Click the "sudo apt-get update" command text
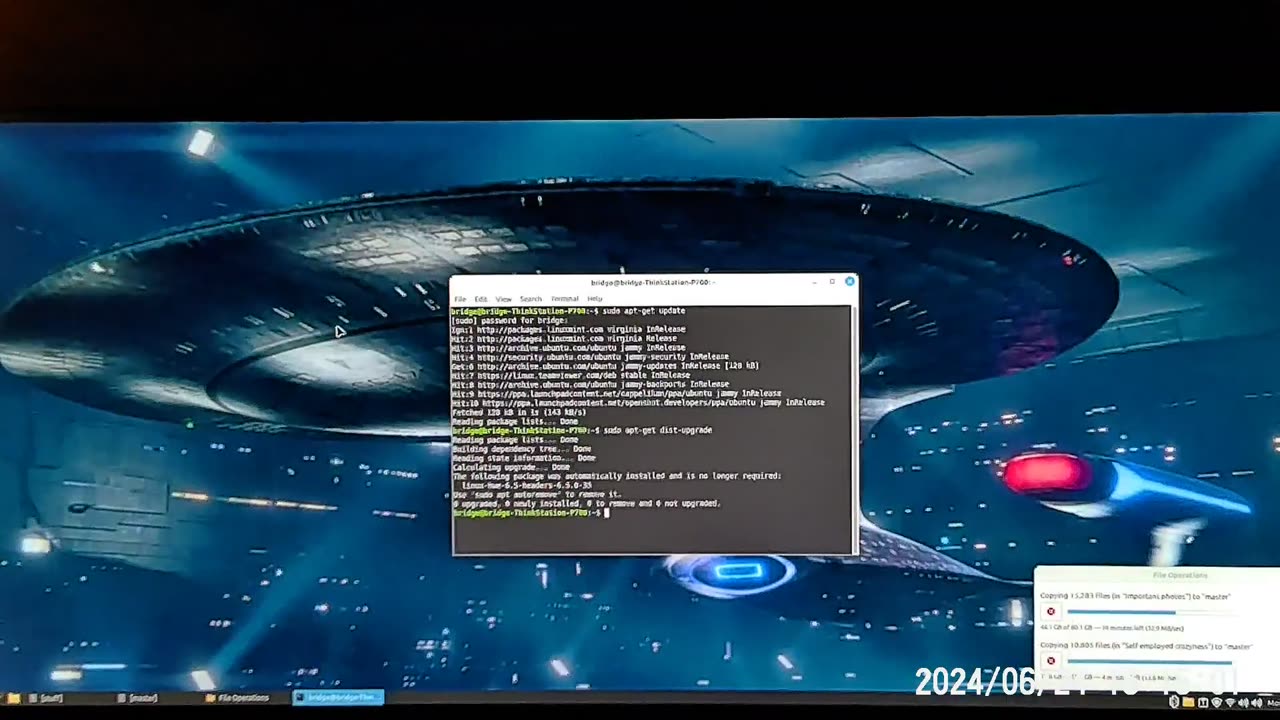The width and height of the screenshot is (1280, 720). point(644,311)
